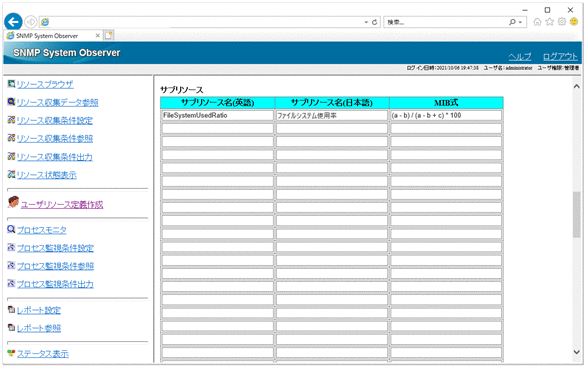Open プロセス監視条件出力 link
Viewport: 585px width, 367px height.
(55, 284)
